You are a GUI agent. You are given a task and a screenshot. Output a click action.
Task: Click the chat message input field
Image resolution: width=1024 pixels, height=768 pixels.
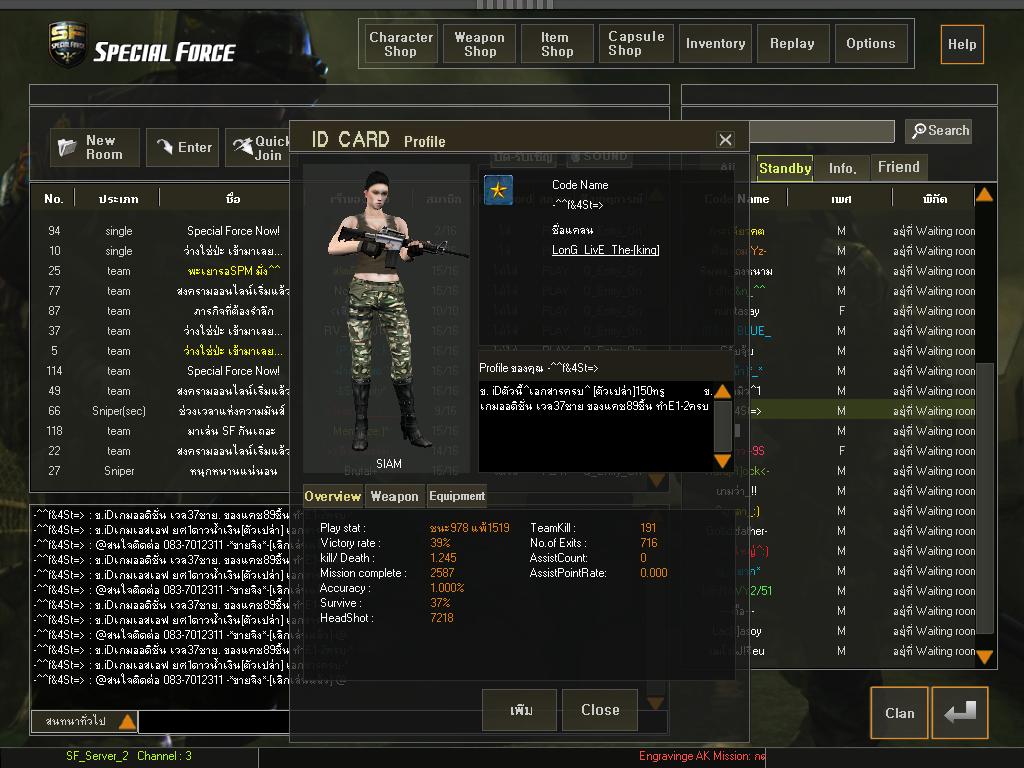[x=214, y=722]
